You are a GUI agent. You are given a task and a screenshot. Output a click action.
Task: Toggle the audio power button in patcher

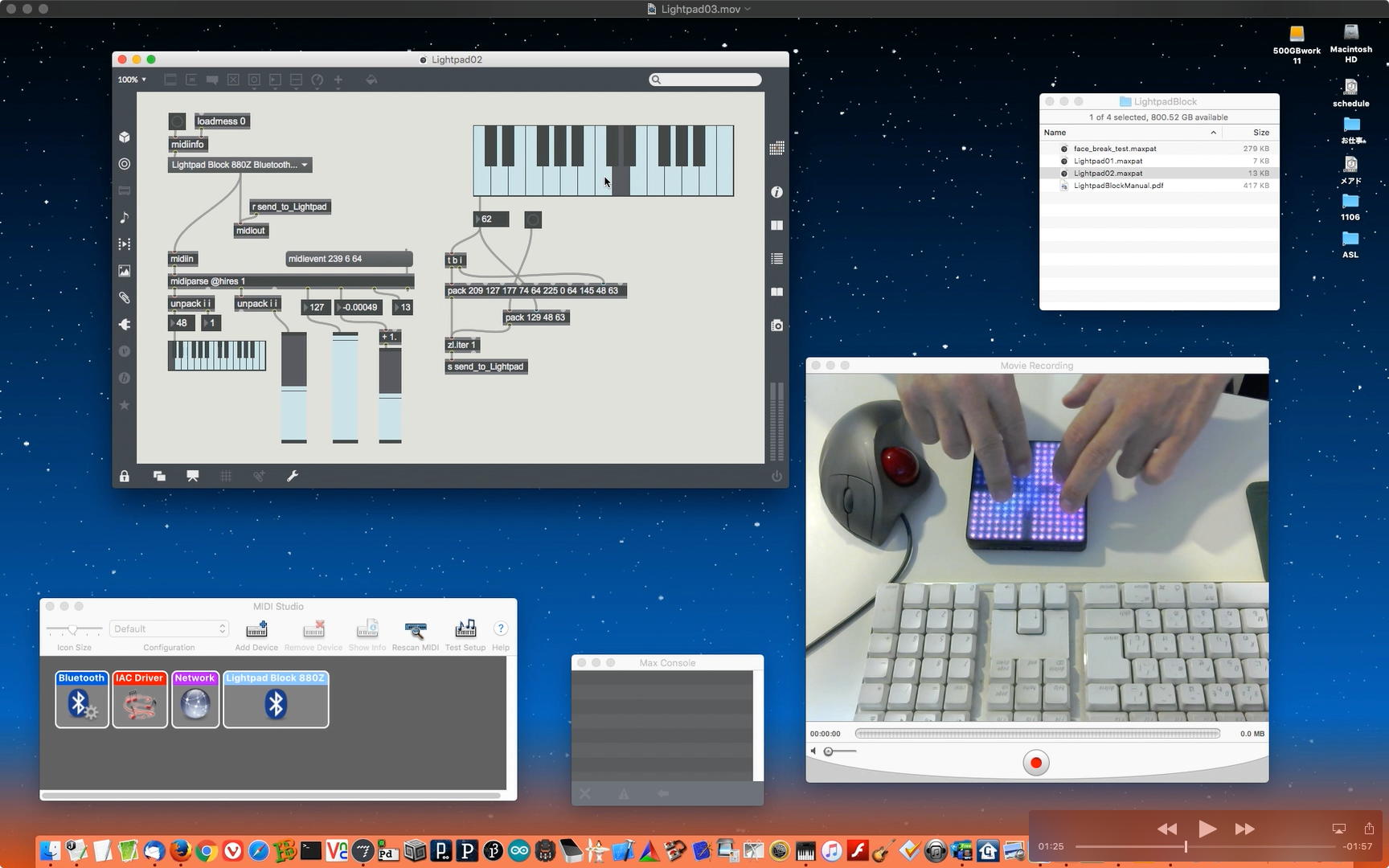click(776, 477)
